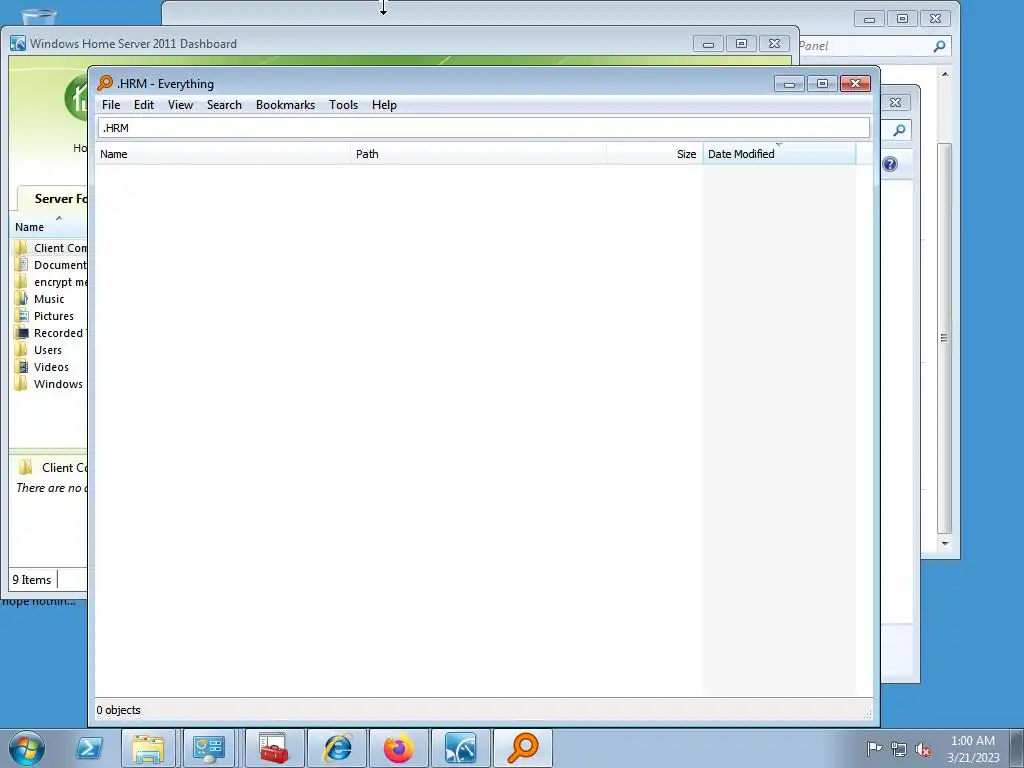Select the encrypt me folder in Dashboard
This screenshot has width=1024, height=768.
coord(49,282)
